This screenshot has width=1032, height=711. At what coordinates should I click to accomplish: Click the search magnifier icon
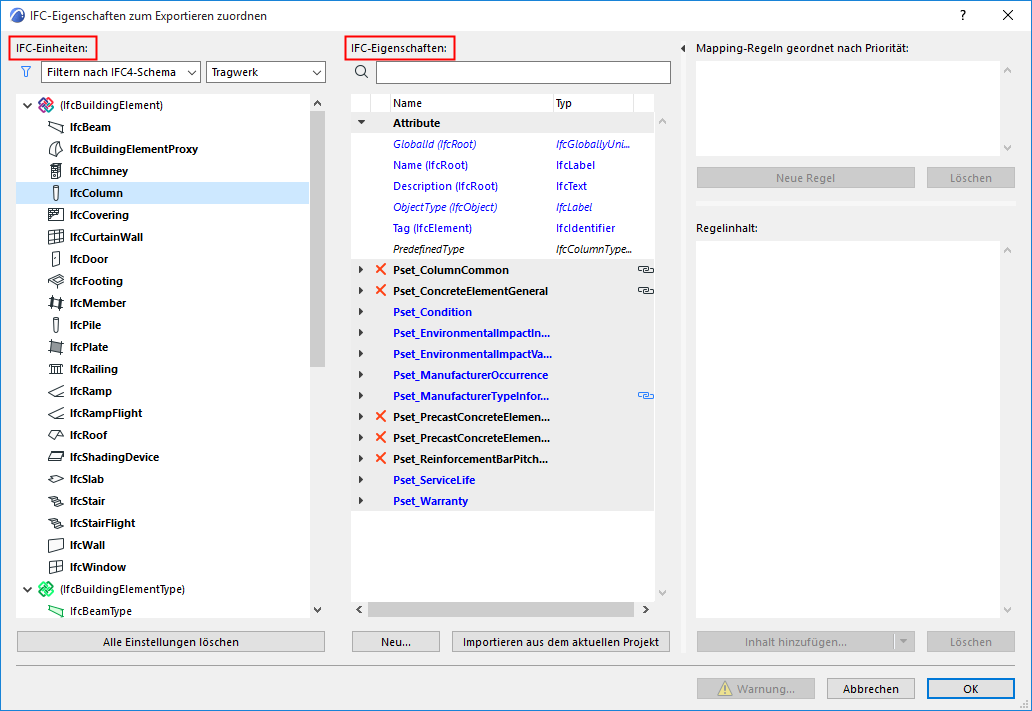pos(361,72)
